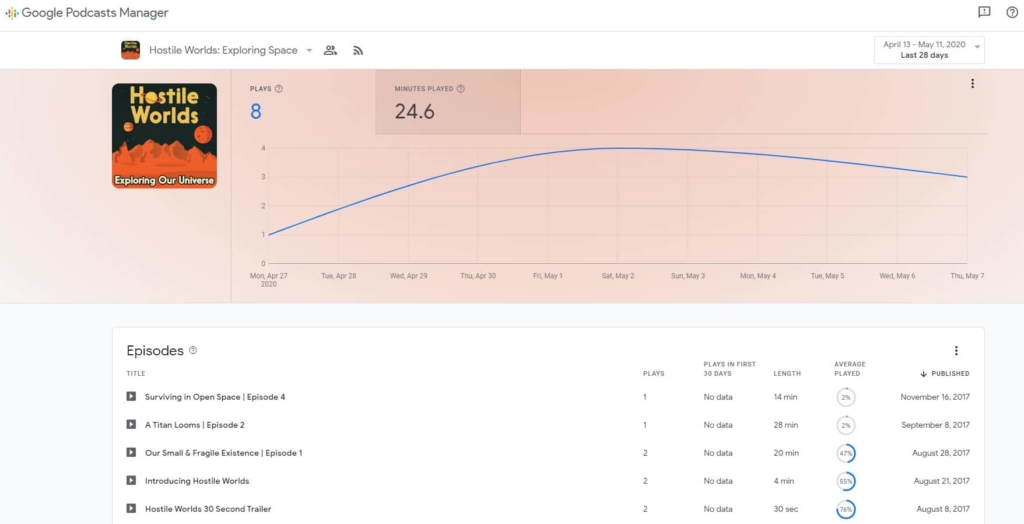Open Hostile Worlds 30 Second Trailer episode

coord(208,509)
